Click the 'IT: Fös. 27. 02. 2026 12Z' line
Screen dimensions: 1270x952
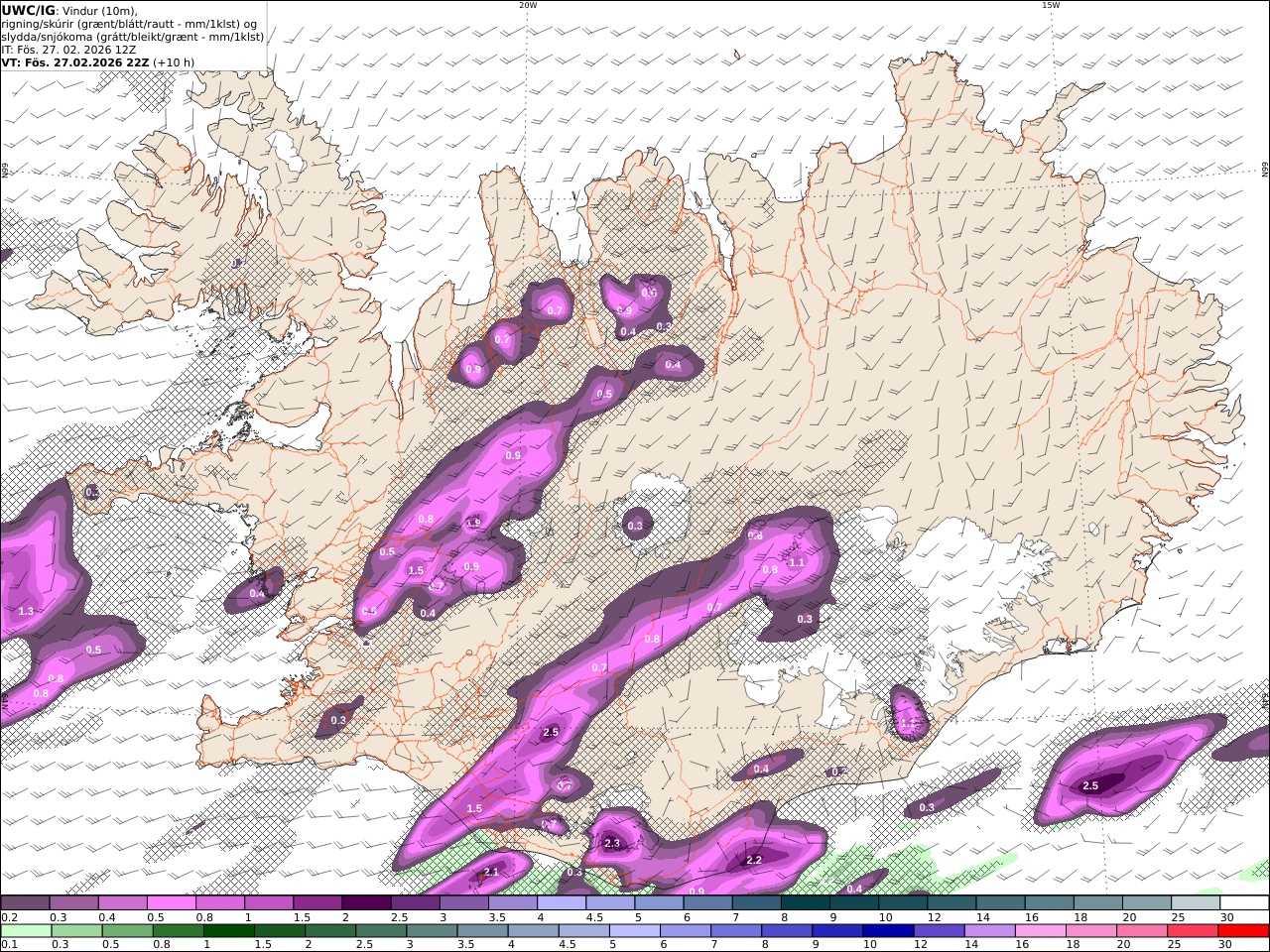tap(68, 50)
